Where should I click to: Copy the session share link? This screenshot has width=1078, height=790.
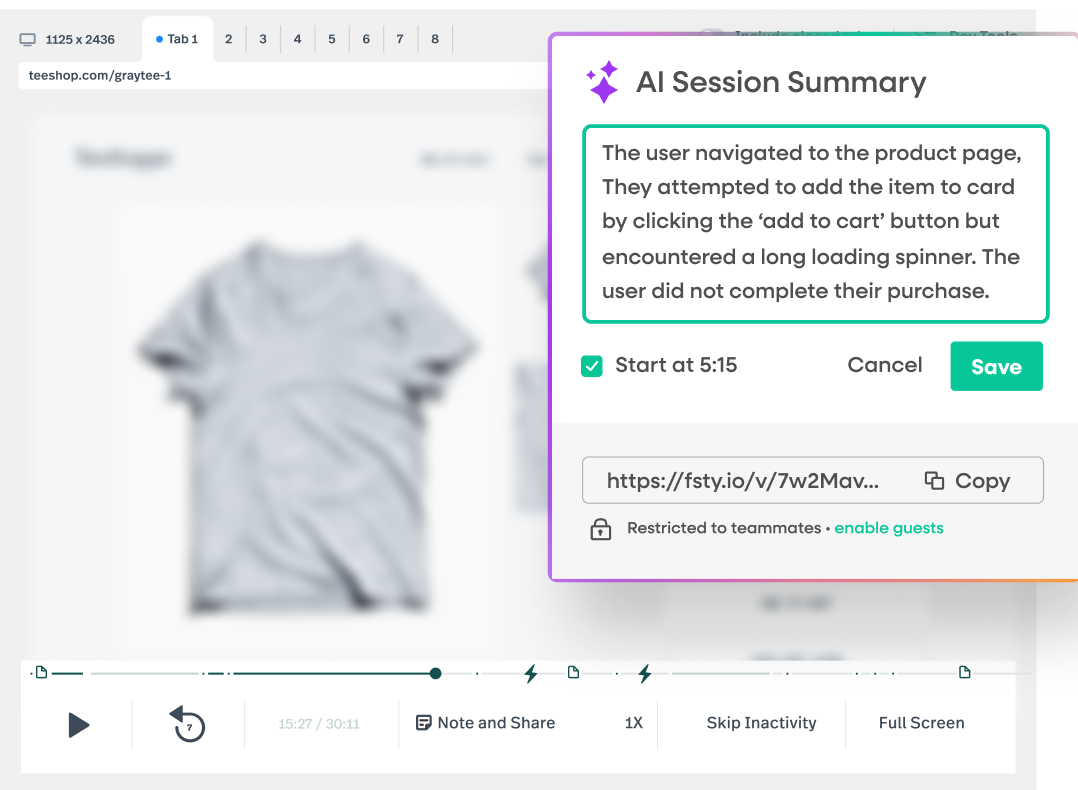pos(968,480)
